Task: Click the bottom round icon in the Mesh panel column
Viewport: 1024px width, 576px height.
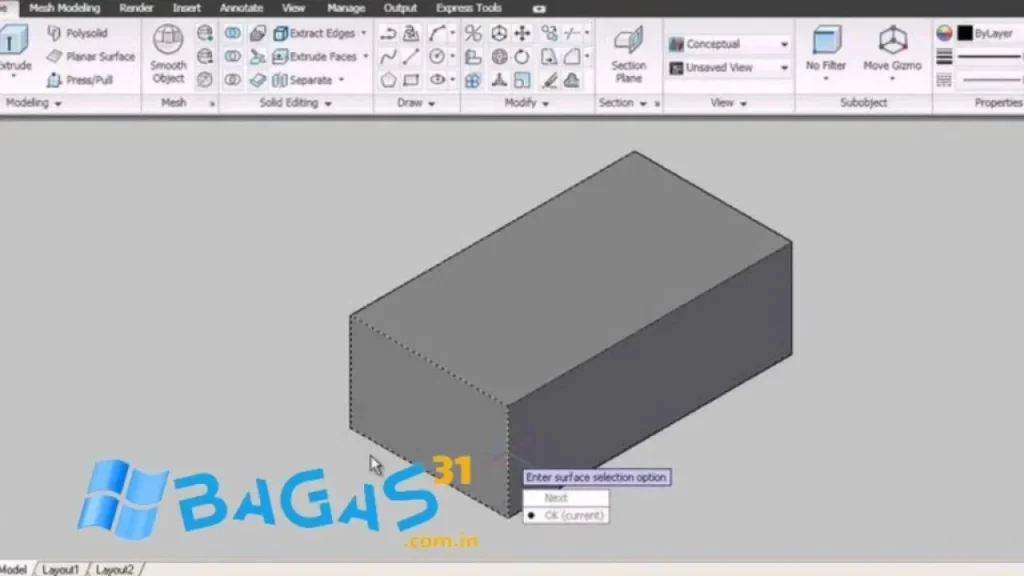Action: (205, 80)
